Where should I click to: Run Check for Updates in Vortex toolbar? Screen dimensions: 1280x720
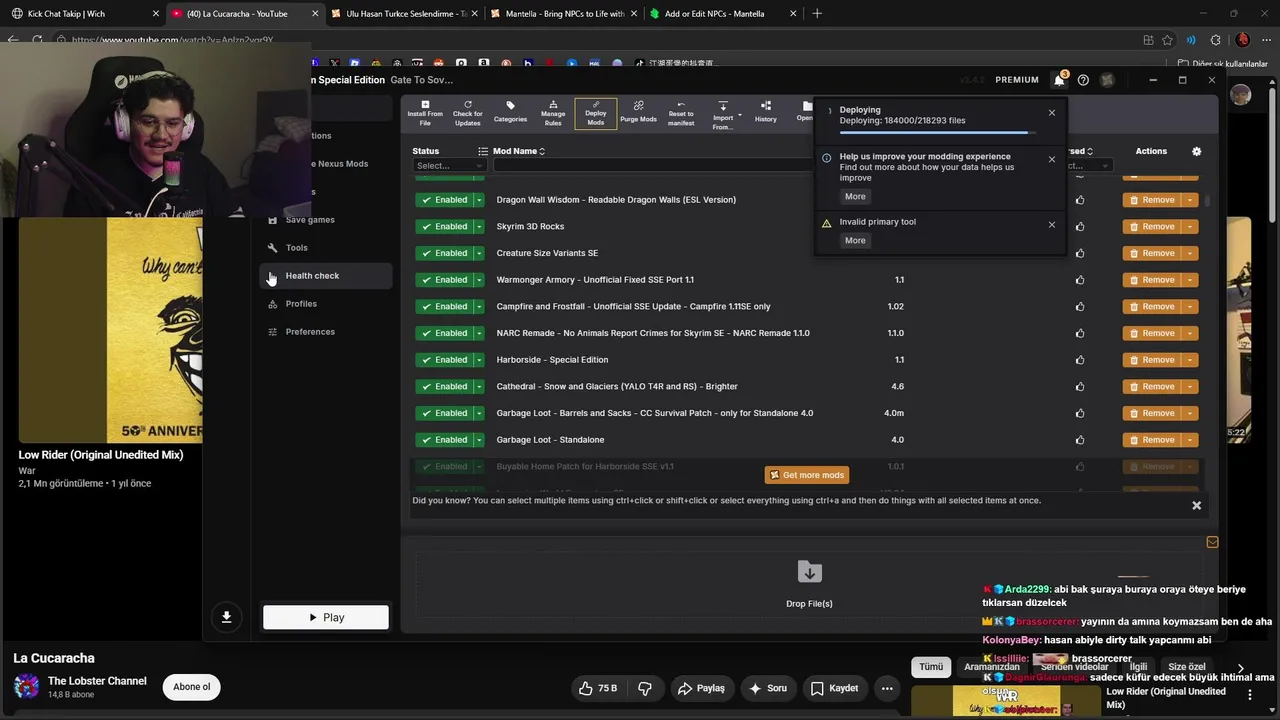point(468,113)
